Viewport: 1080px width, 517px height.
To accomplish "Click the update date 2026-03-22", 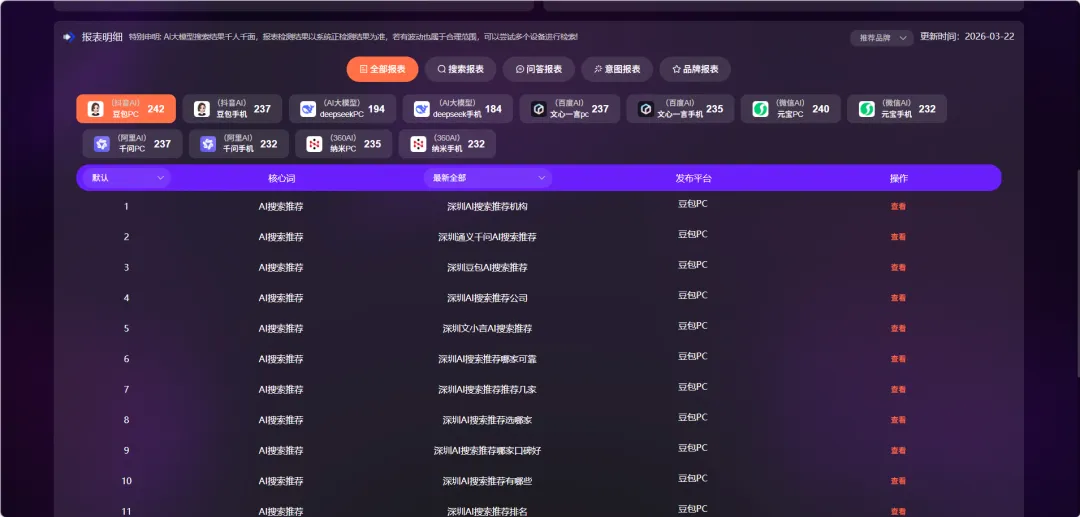I will pyautogui.click(x=989, y=36).
